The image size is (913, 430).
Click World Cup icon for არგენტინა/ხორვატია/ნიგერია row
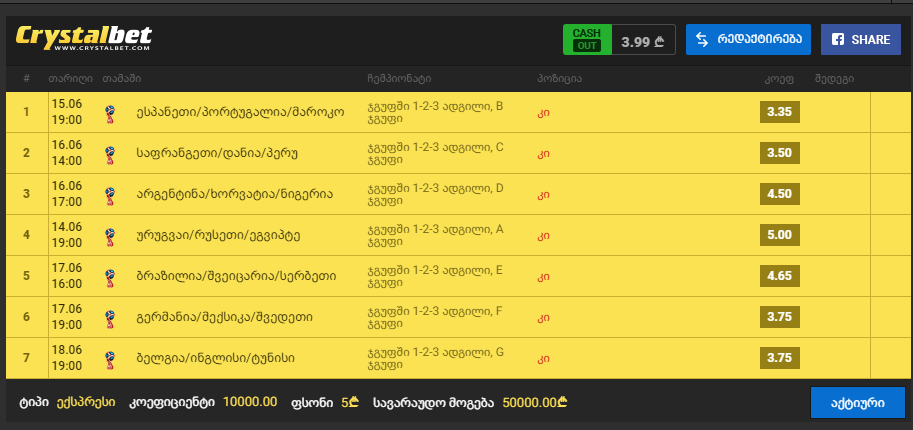point(109,195)
